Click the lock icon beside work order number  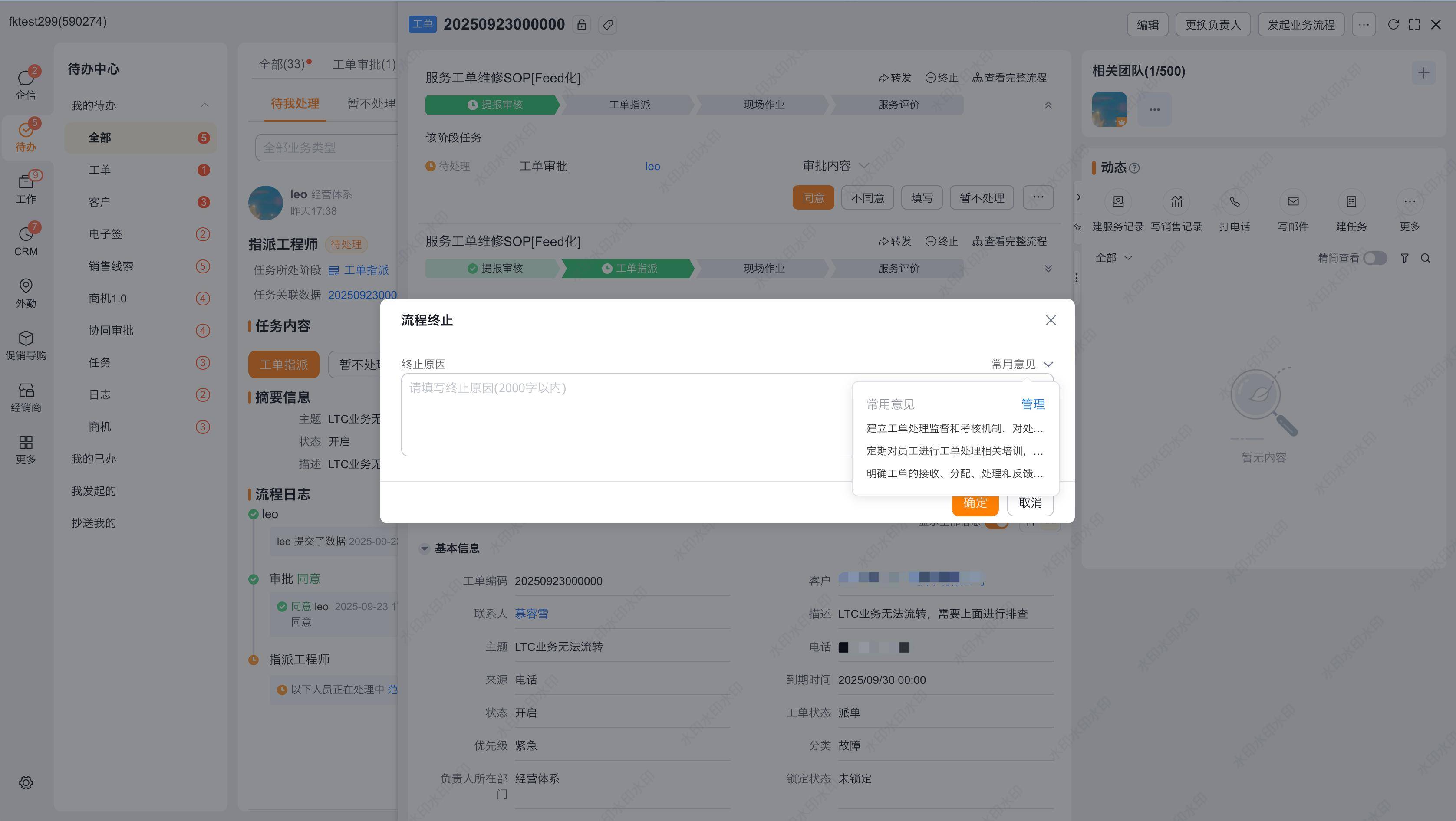click(x=582, y=25)
